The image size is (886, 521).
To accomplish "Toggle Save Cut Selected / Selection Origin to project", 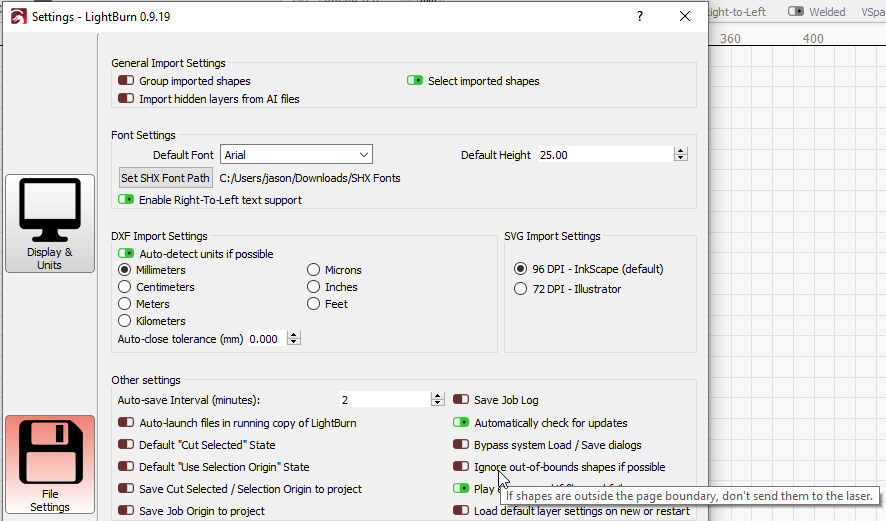I will (x=126, y=489).
